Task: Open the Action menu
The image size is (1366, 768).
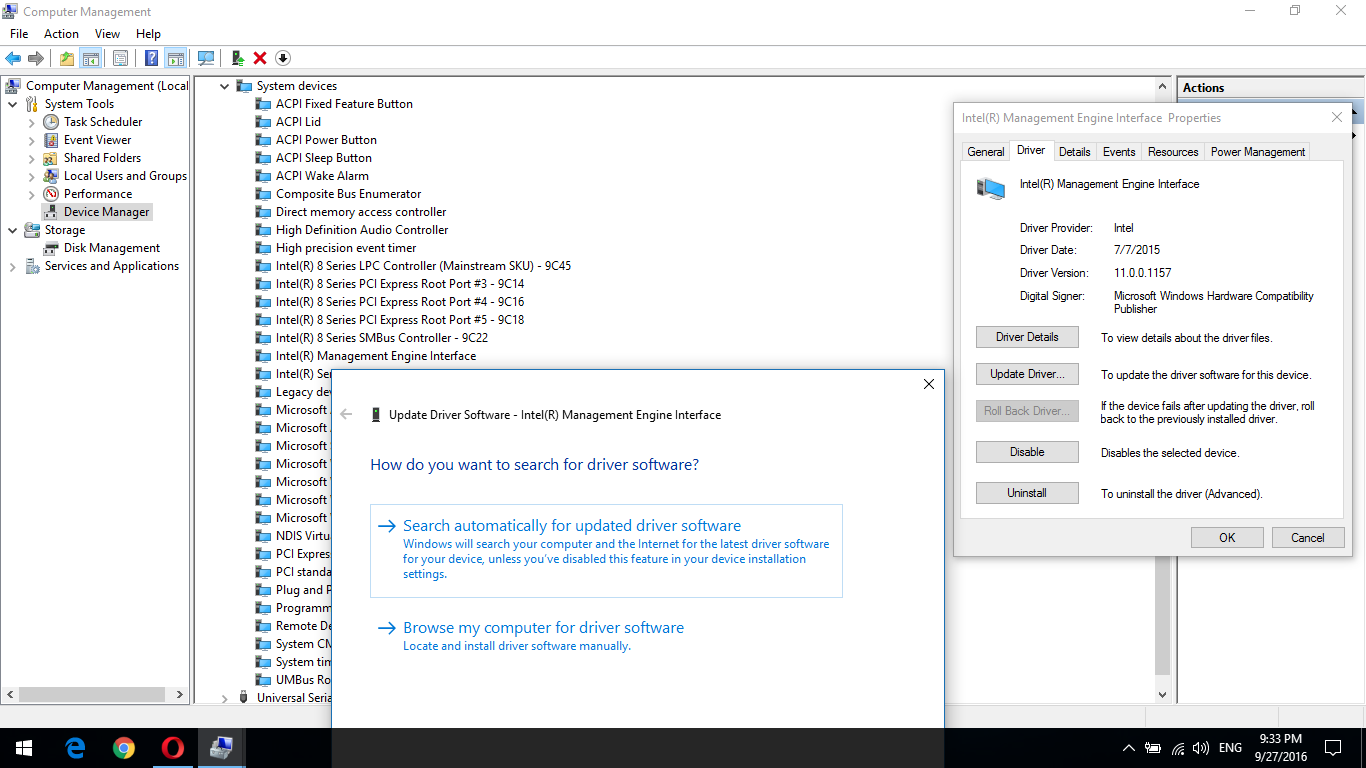Action: point(61,34)
